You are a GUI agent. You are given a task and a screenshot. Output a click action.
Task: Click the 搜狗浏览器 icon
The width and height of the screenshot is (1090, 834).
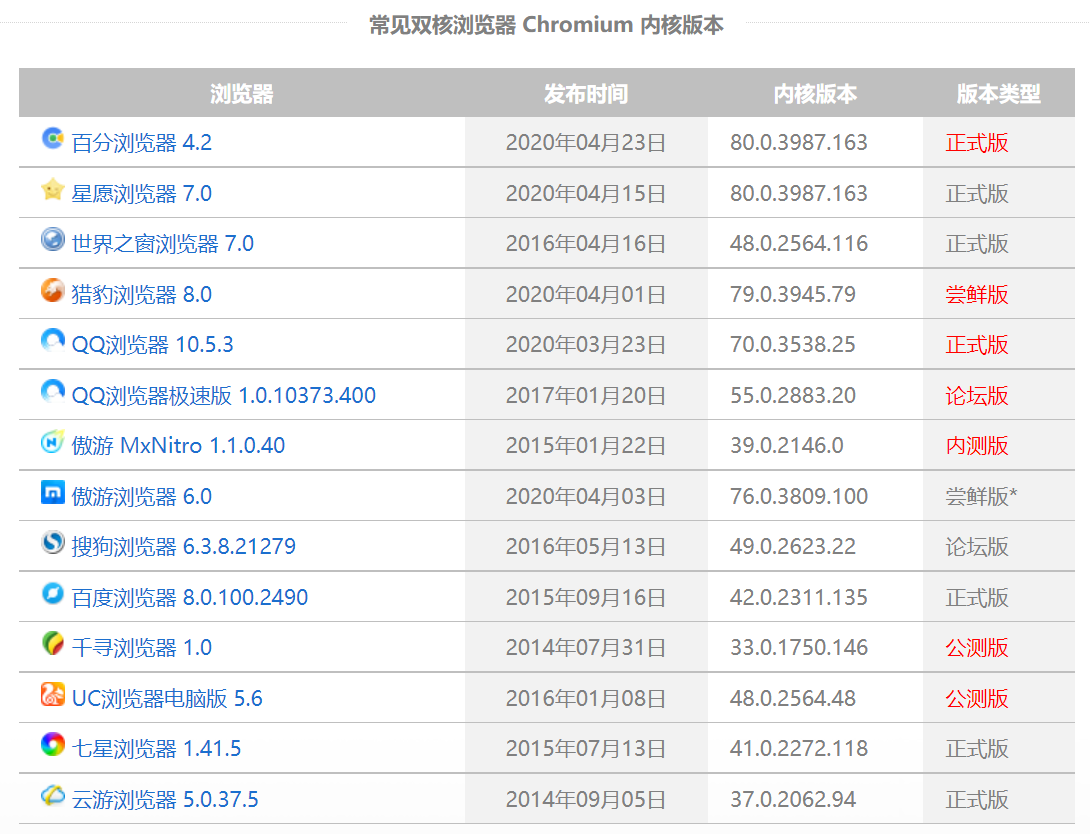(x=53, y=543)
